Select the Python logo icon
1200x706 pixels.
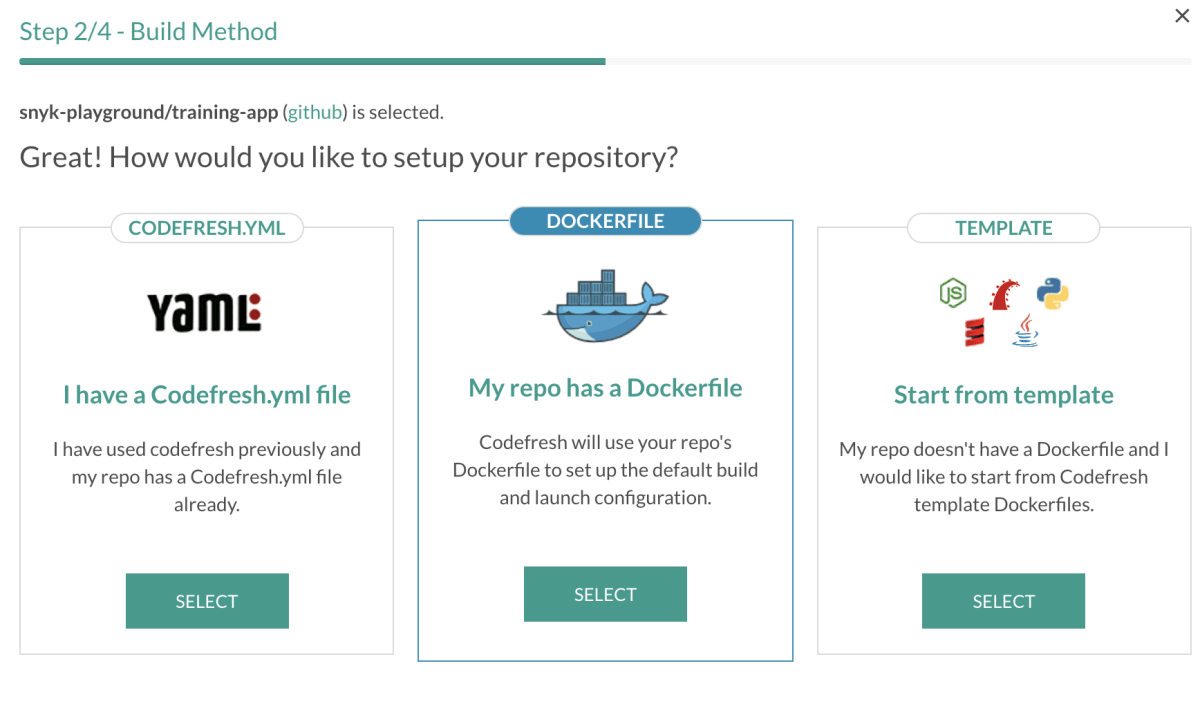coord(1053,293)
